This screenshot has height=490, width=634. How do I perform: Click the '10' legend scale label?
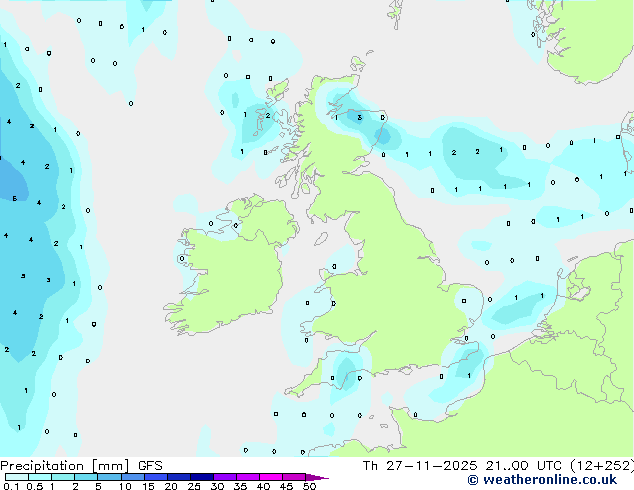coord(125,486)
